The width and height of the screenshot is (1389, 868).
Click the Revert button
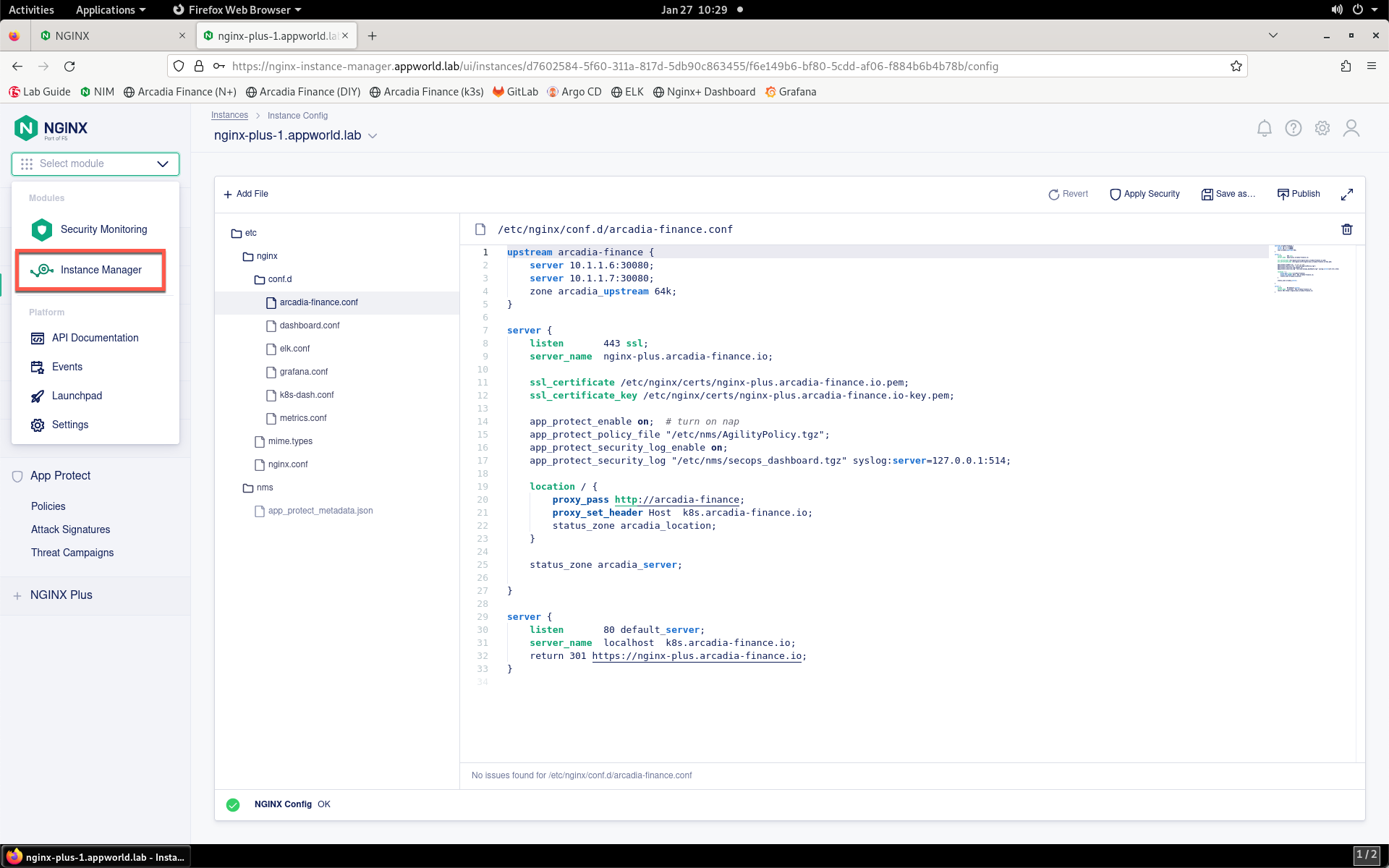(1068, 194)
